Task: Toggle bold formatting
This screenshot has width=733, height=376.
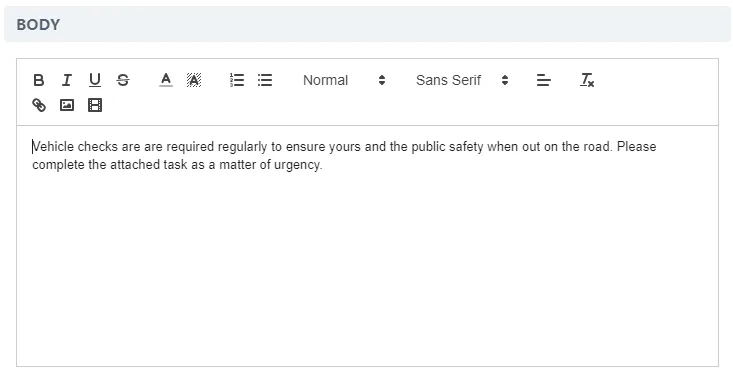Action: [39, 80]
